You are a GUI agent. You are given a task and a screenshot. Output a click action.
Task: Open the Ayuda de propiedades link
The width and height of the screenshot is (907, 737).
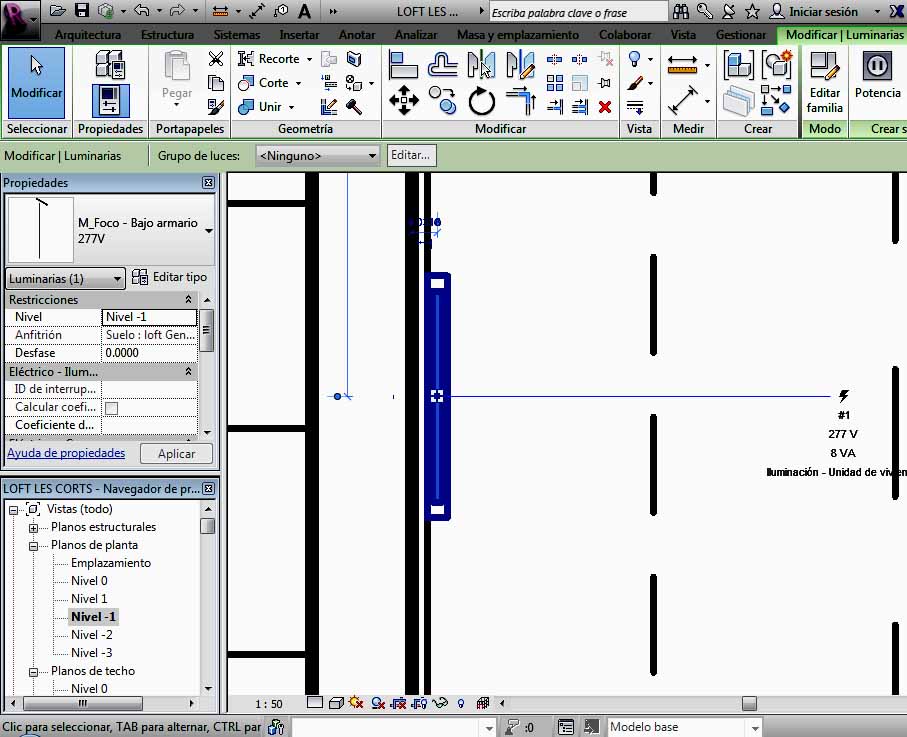click(x=66, y=453)
